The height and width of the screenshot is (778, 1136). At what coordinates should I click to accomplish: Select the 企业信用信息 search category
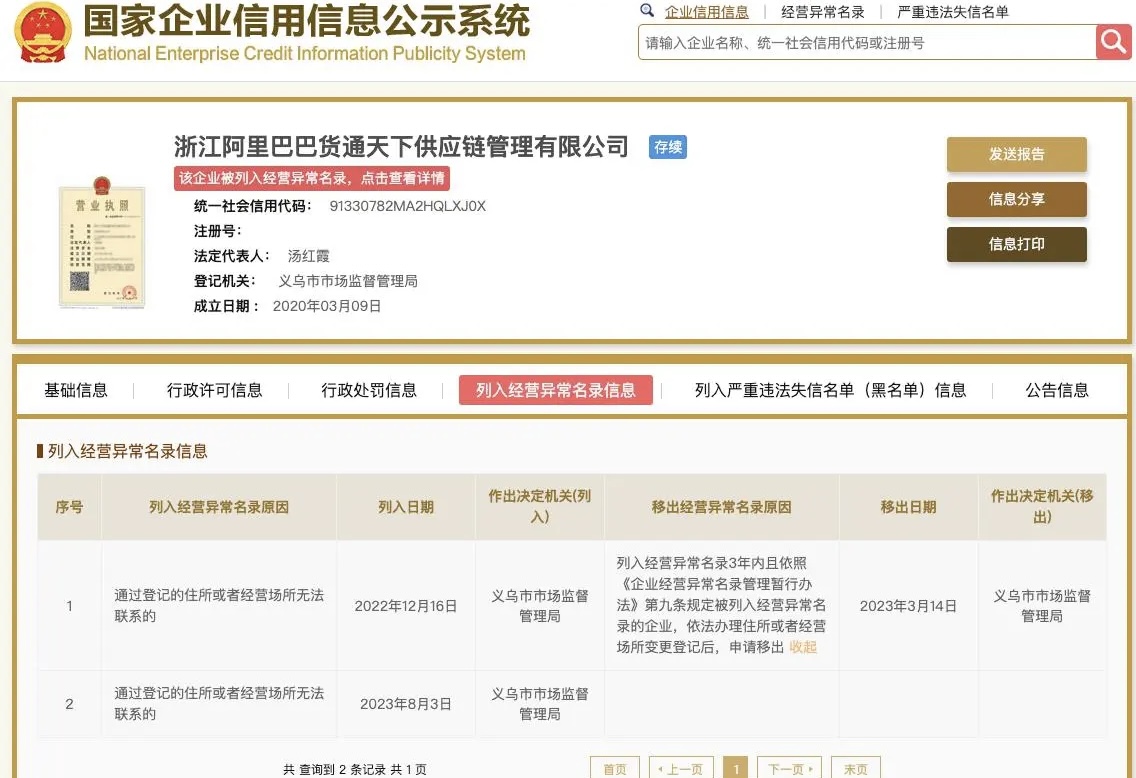[x=706, y=12]
